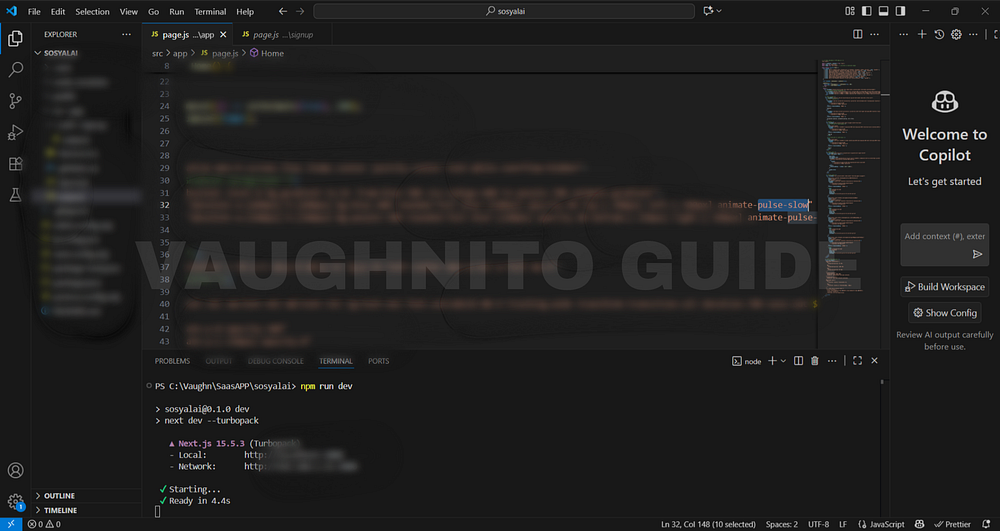Change the LF end of line sequence

click(842, 524)
